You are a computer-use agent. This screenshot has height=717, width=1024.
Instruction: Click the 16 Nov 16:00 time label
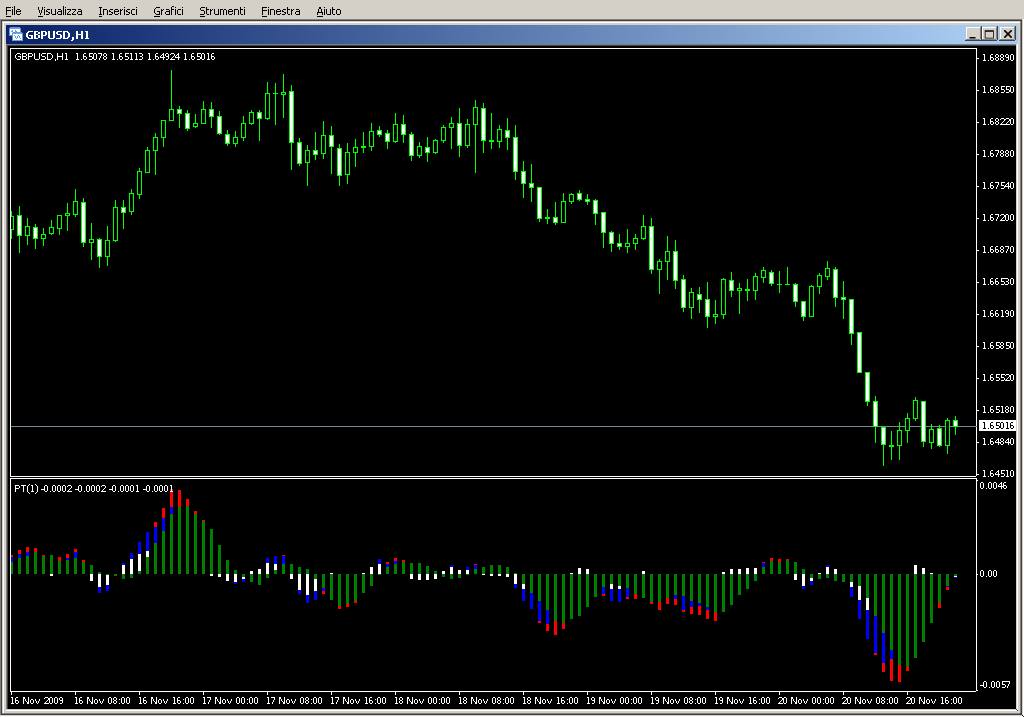pyautogui.click(x=167, y=701)
